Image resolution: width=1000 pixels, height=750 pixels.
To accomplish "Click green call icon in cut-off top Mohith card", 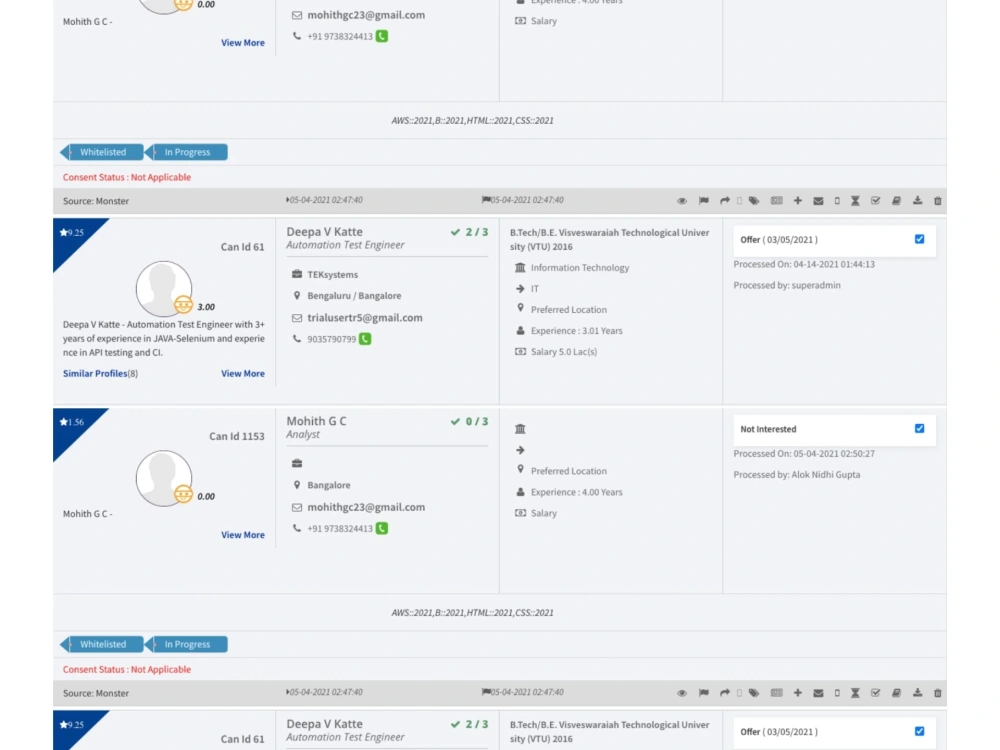I will (x=381, y=36).
